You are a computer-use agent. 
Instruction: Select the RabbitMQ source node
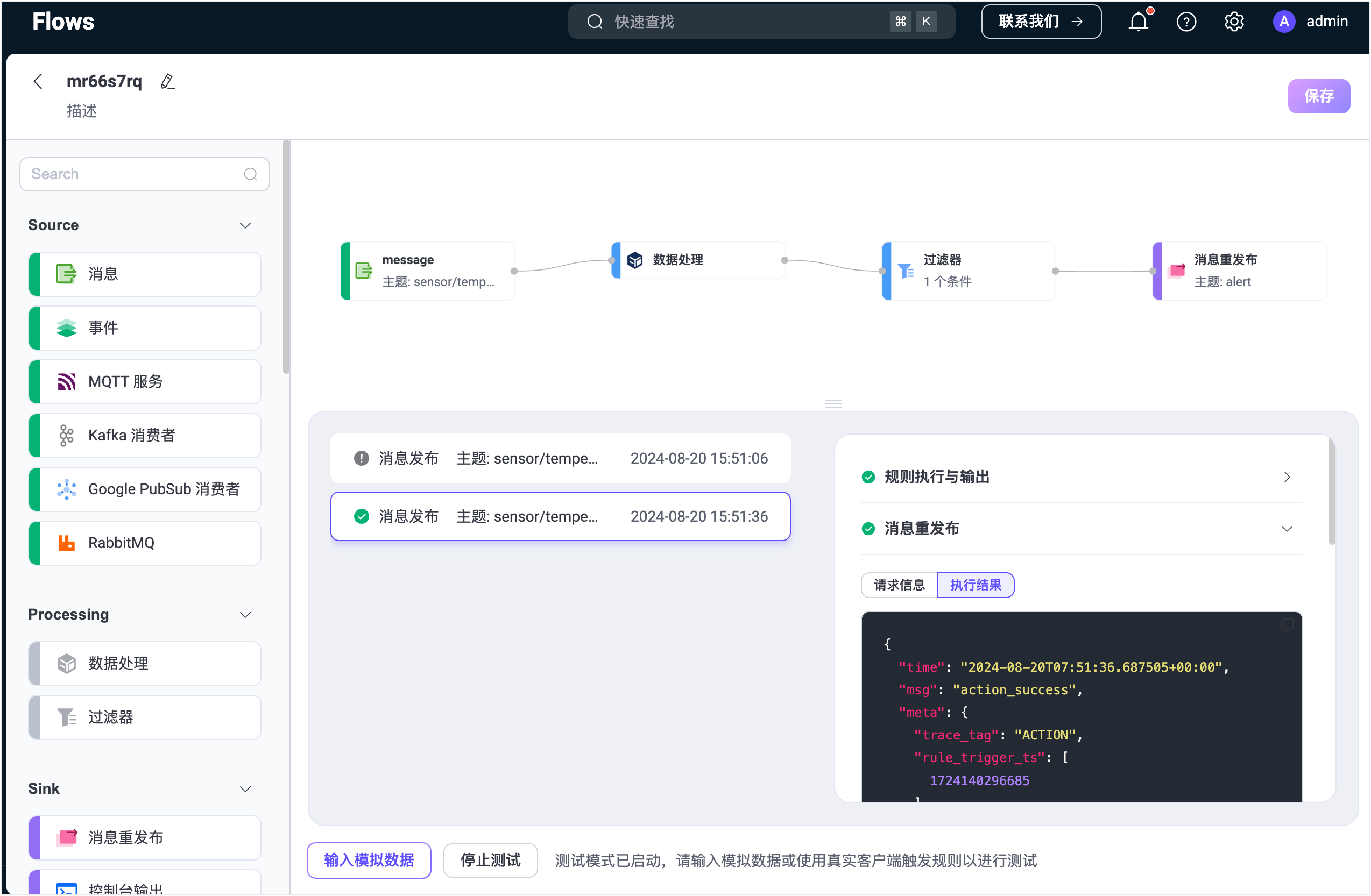145,543
